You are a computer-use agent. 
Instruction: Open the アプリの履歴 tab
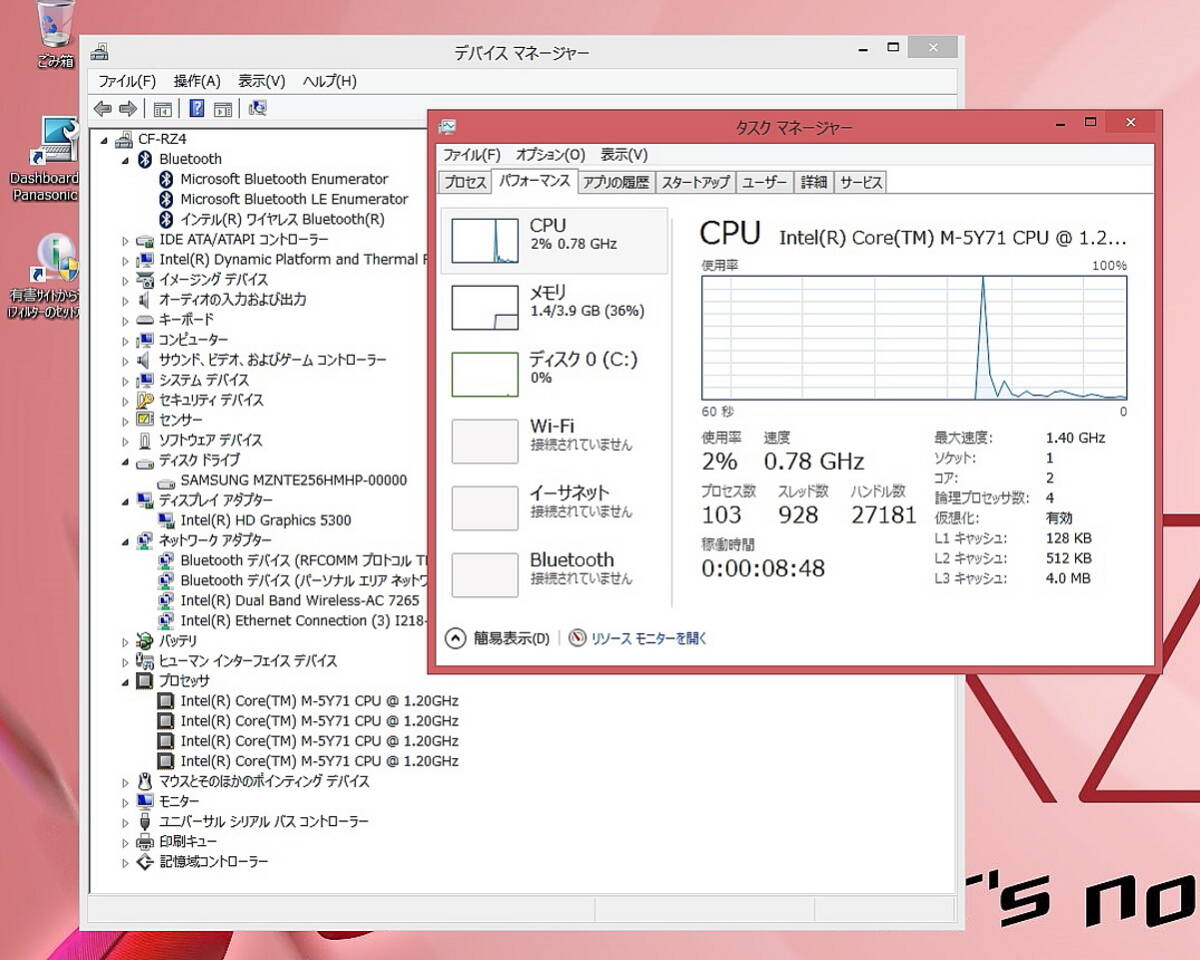coord(616,182)
